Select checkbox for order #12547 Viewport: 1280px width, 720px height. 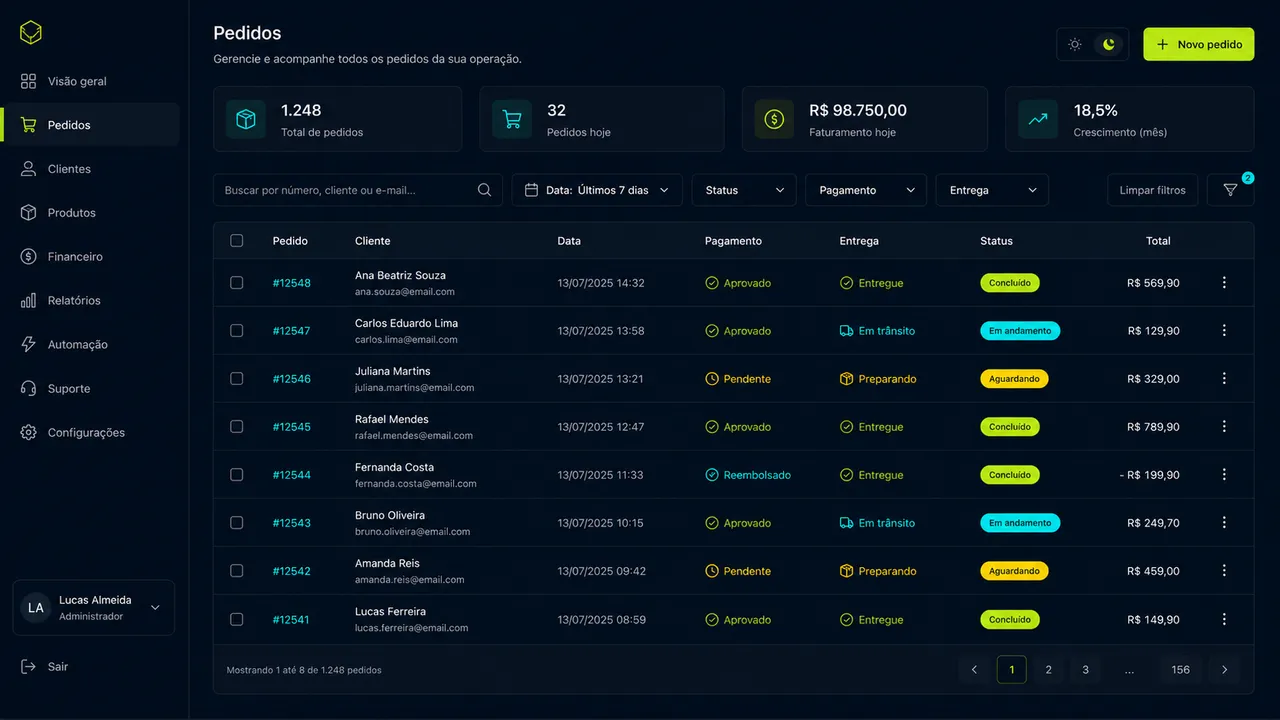point(237,331)
